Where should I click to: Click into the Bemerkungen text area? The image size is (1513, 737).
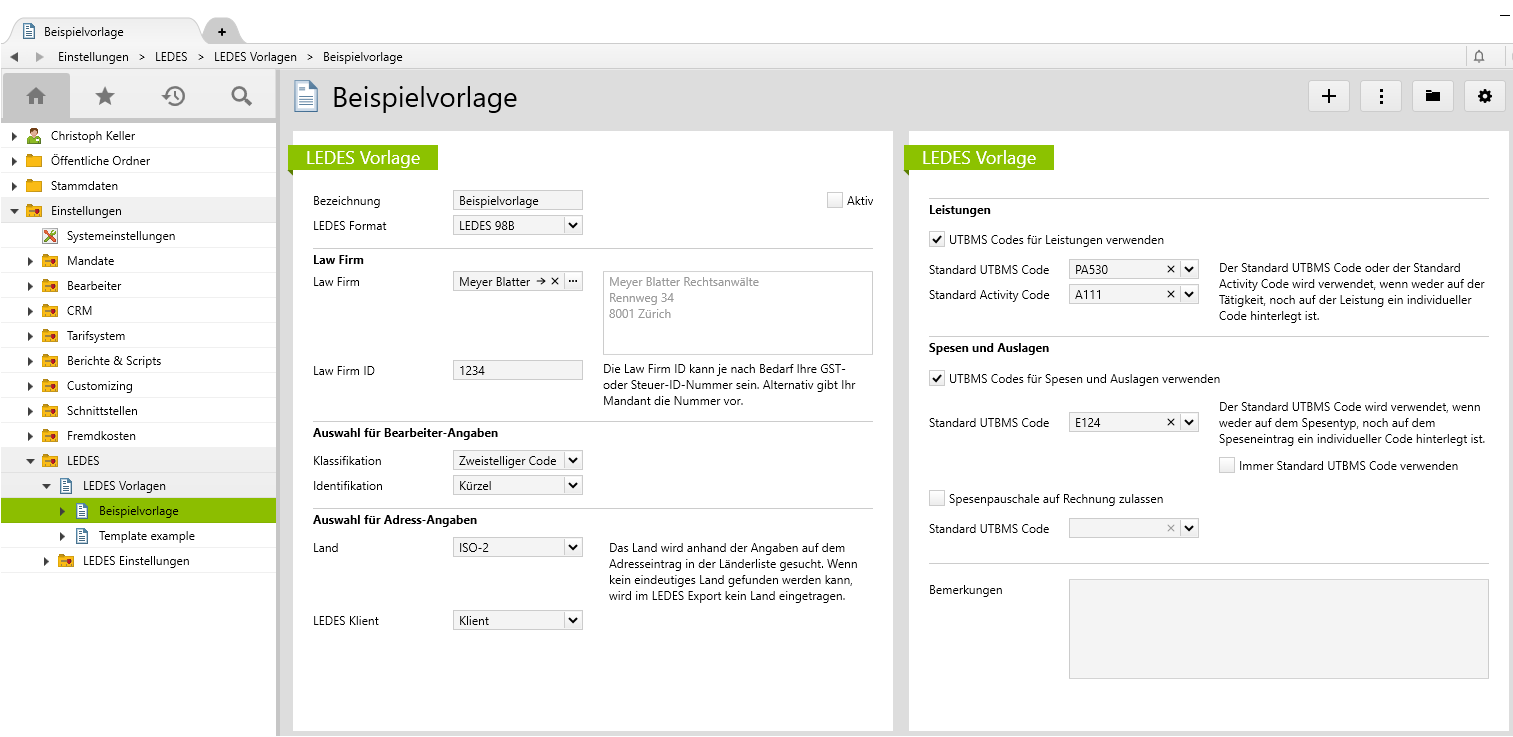click(x=1278, y=629)
